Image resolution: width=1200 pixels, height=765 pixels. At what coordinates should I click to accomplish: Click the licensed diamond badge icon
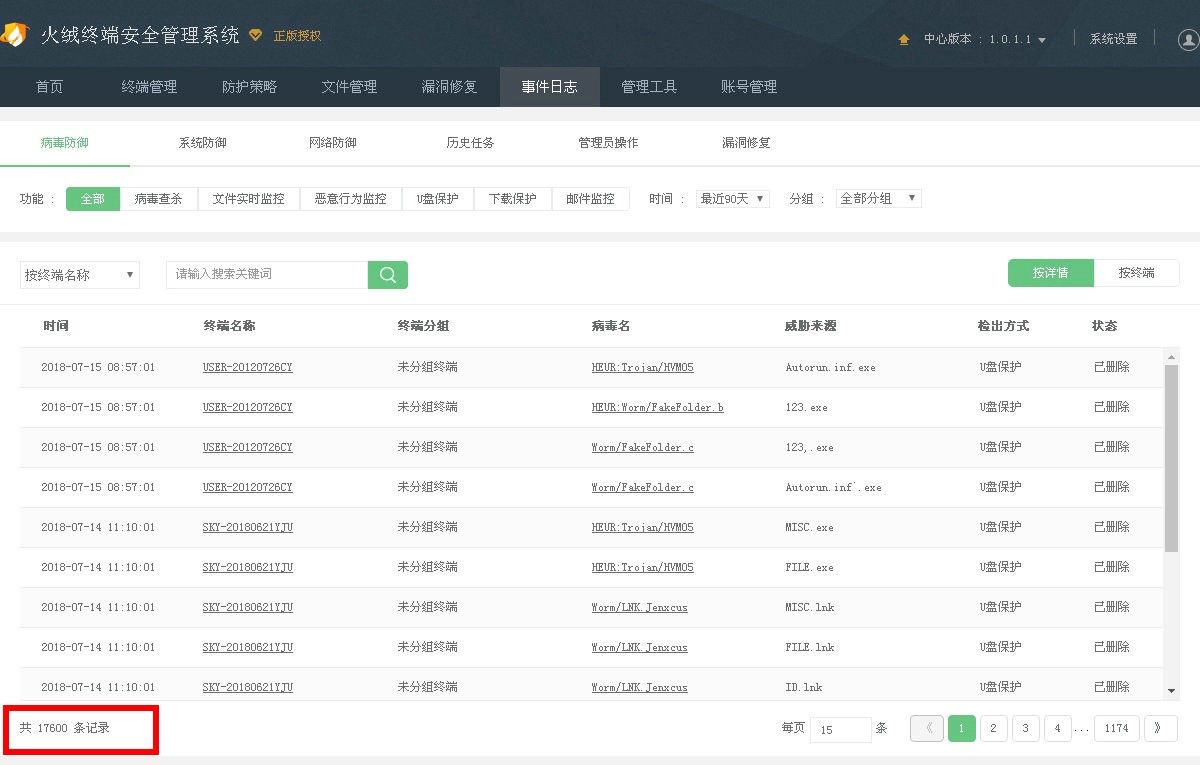[x=256, y=35]
